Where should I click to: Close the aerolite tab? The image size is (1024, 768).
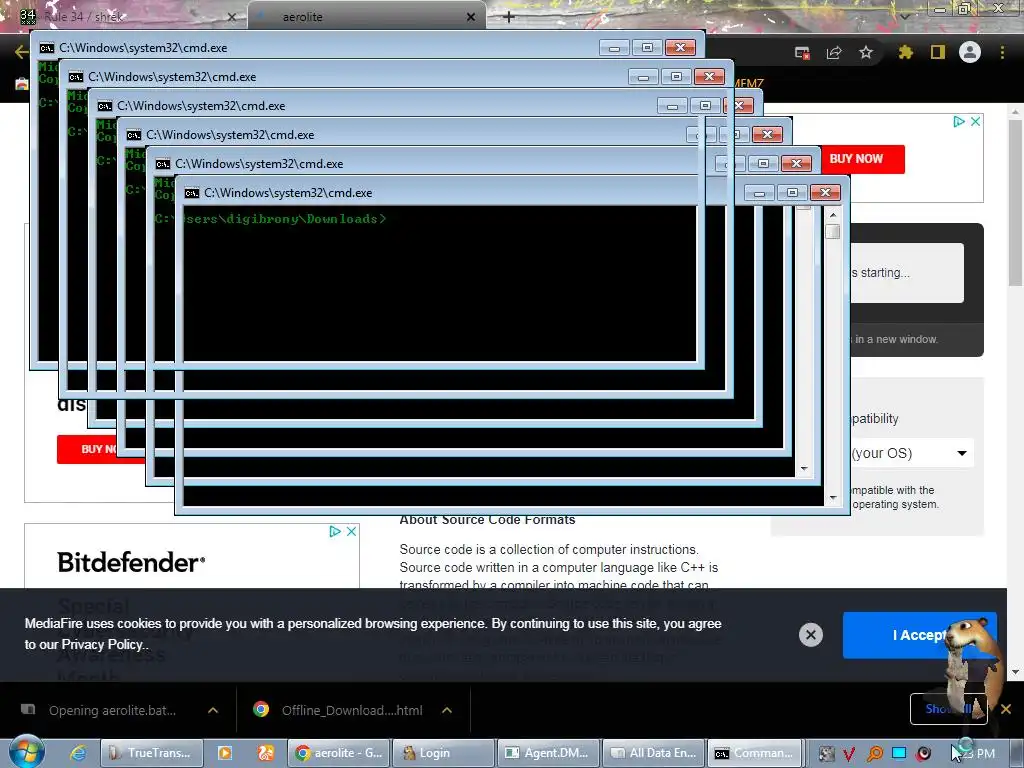[x=471, y=17]
